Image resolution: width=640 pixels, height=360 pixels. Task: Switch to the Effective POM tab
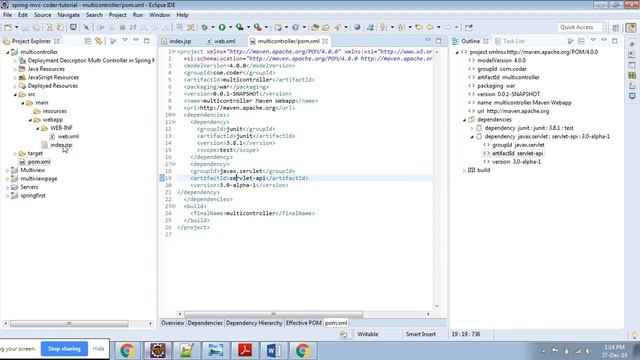tap(303, 323)
